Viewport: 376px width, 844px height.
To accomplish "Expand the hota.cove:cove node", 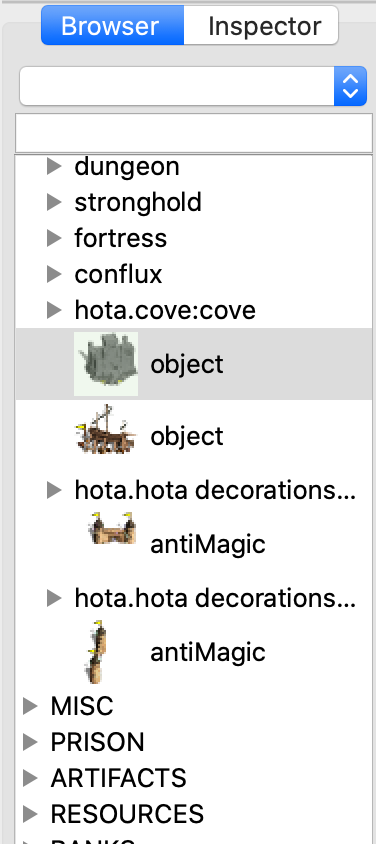I will [54, 310].
